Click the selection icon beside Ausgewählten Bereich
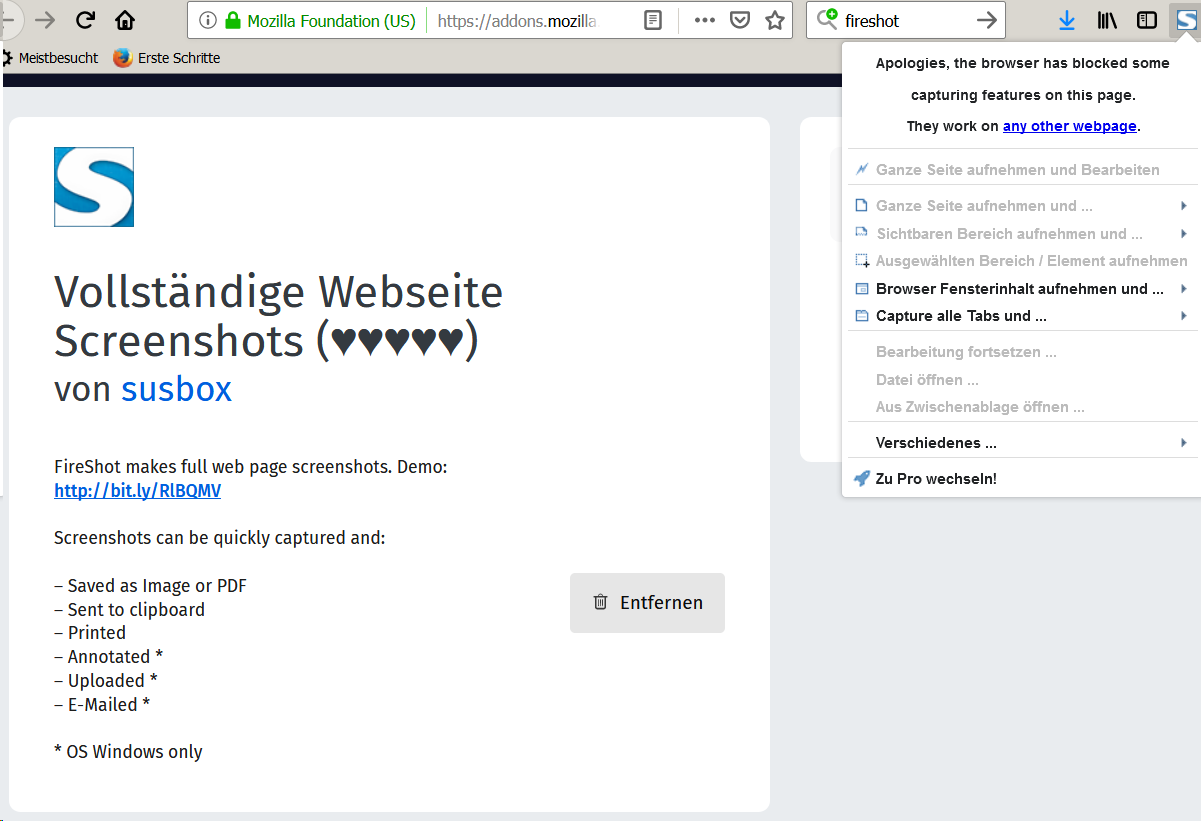Viewport: 1201px width, 821px height. click(x=862, y=261)
